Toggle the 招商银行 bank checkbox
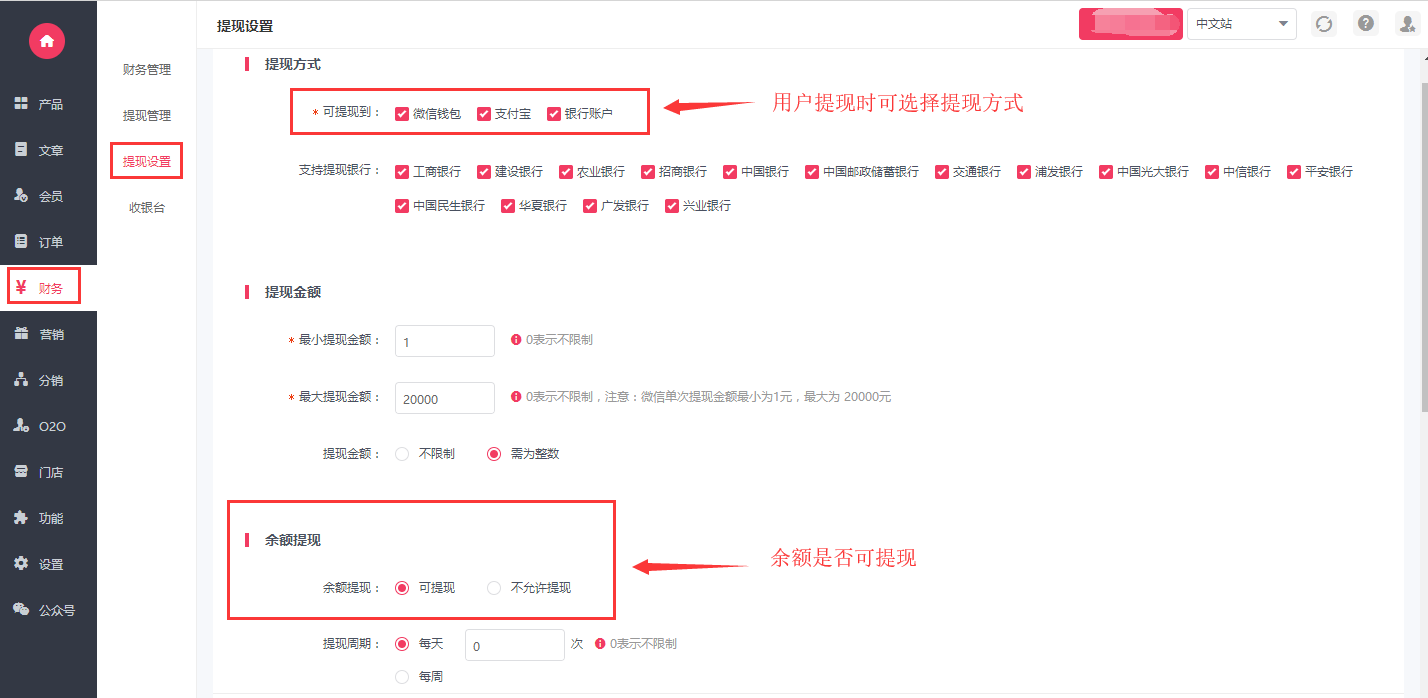Screen dimensions: 1428x698 click(x=648, y=172)
